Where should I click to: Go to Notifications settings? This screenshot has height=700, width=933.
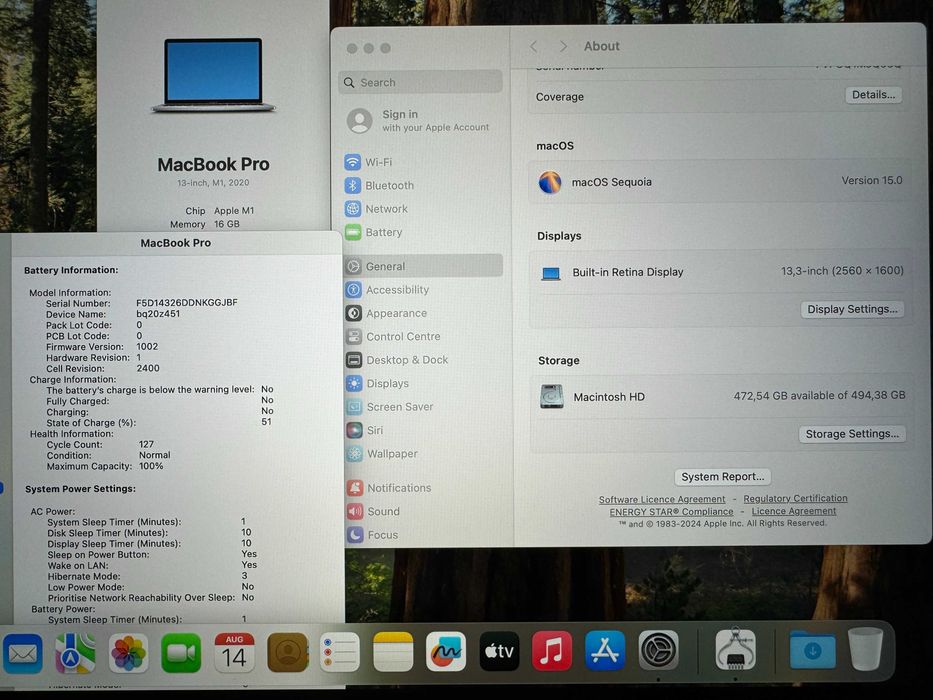tap(423, 488)
